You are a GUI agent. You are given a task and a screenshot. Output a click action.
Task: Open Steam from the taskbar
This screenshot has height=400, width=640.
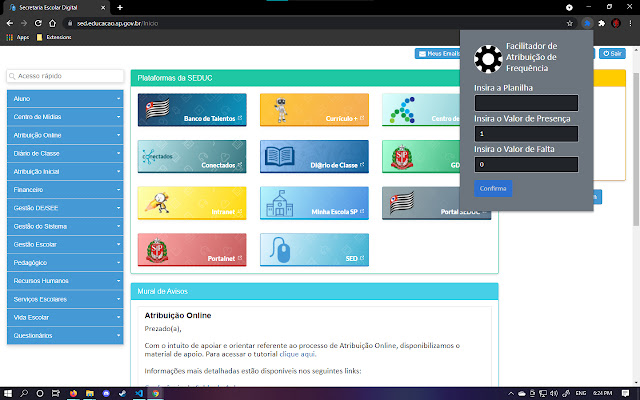122,393
